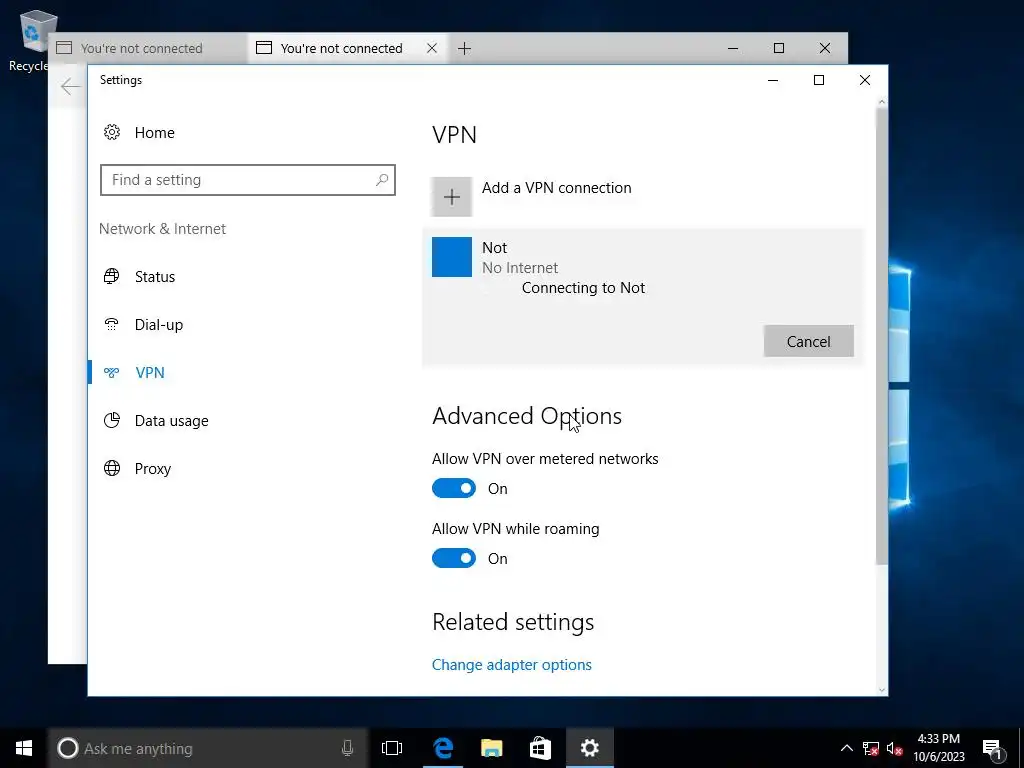Open the Status settings page
1024x768 pixels.
155,277
